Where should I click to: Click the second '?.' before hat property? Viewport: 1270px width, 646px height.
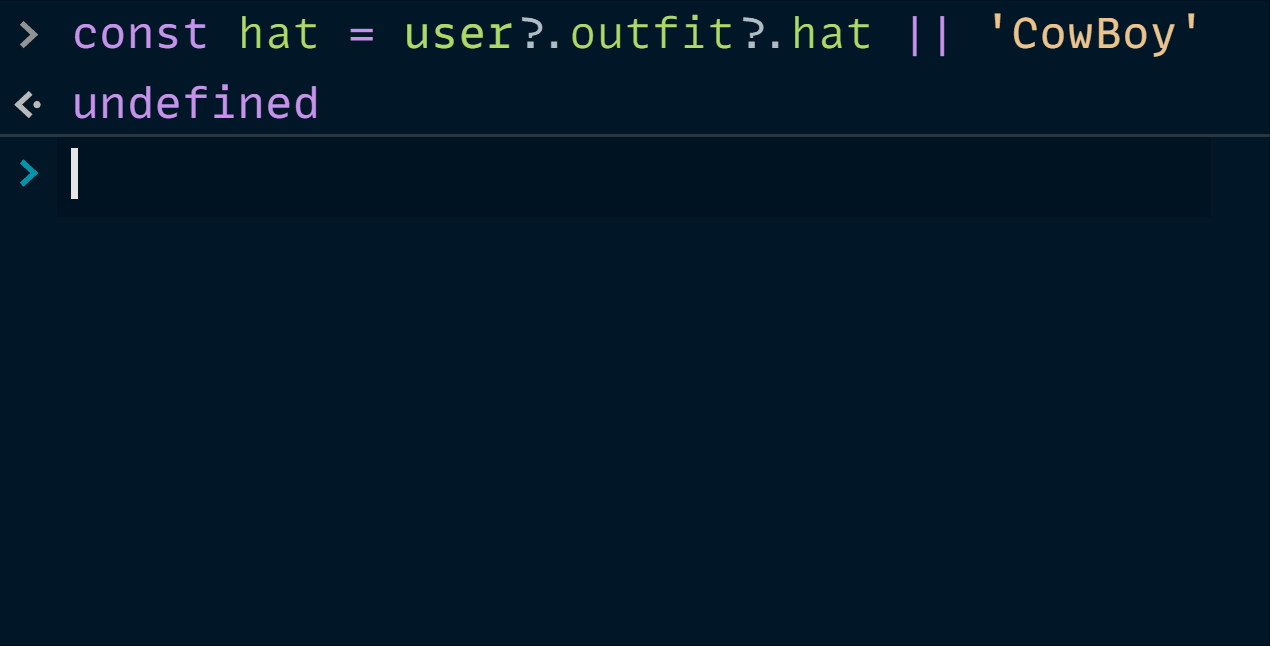(764, 35)
